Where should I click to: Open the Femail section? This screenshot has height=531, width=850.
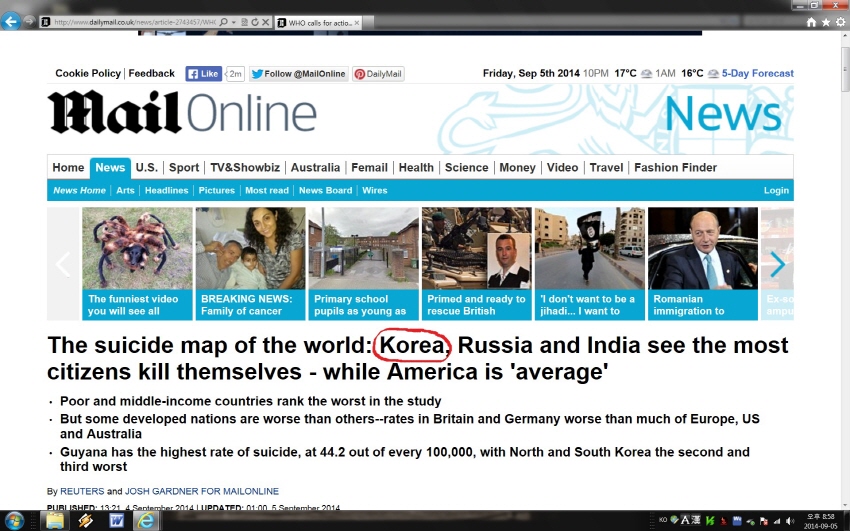[369, 167]
